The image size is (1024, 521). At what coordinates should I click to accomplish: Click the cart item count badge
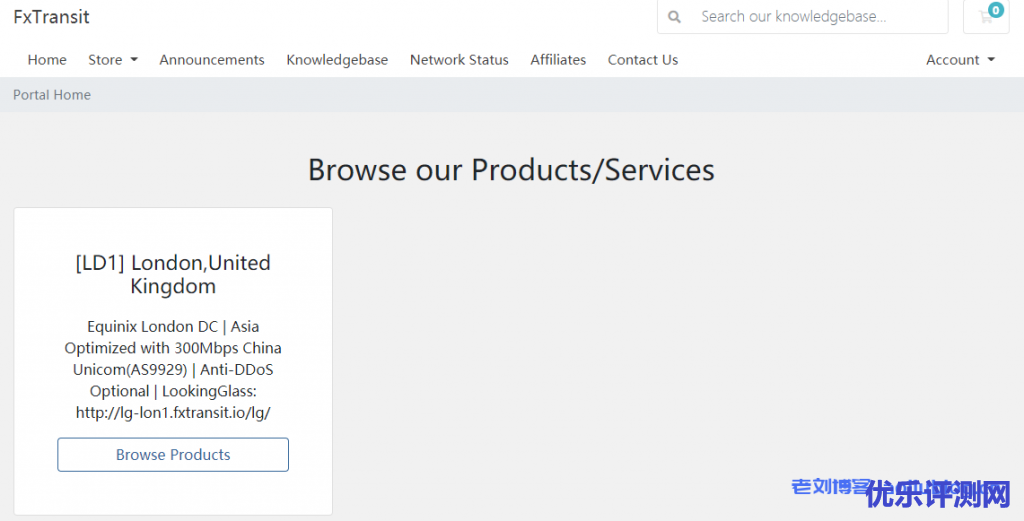tap(995, 10)
